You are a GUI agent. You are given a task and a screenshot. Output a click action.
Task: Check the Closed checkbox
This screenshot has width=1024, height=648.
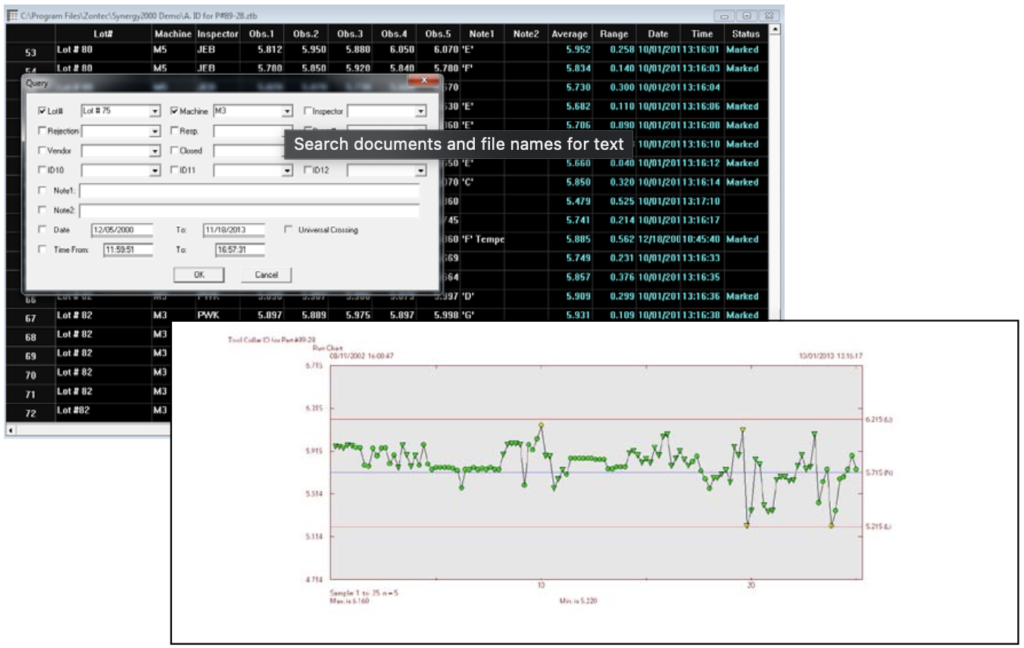coord(174,150)
